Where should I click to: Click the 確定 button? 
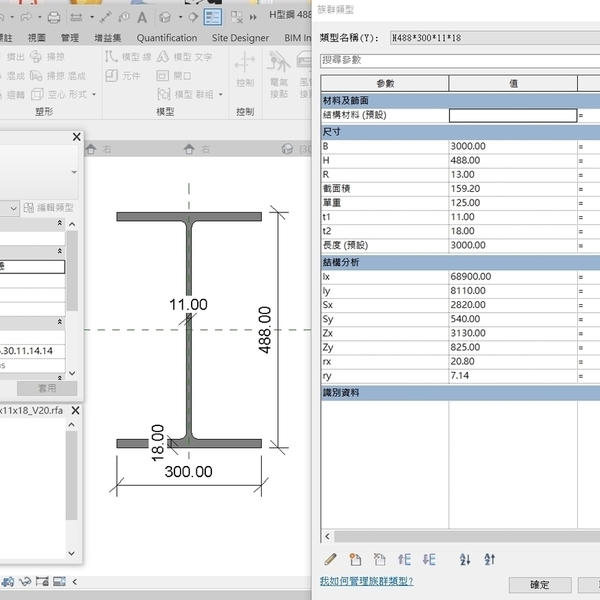click(x=539, y=585)
